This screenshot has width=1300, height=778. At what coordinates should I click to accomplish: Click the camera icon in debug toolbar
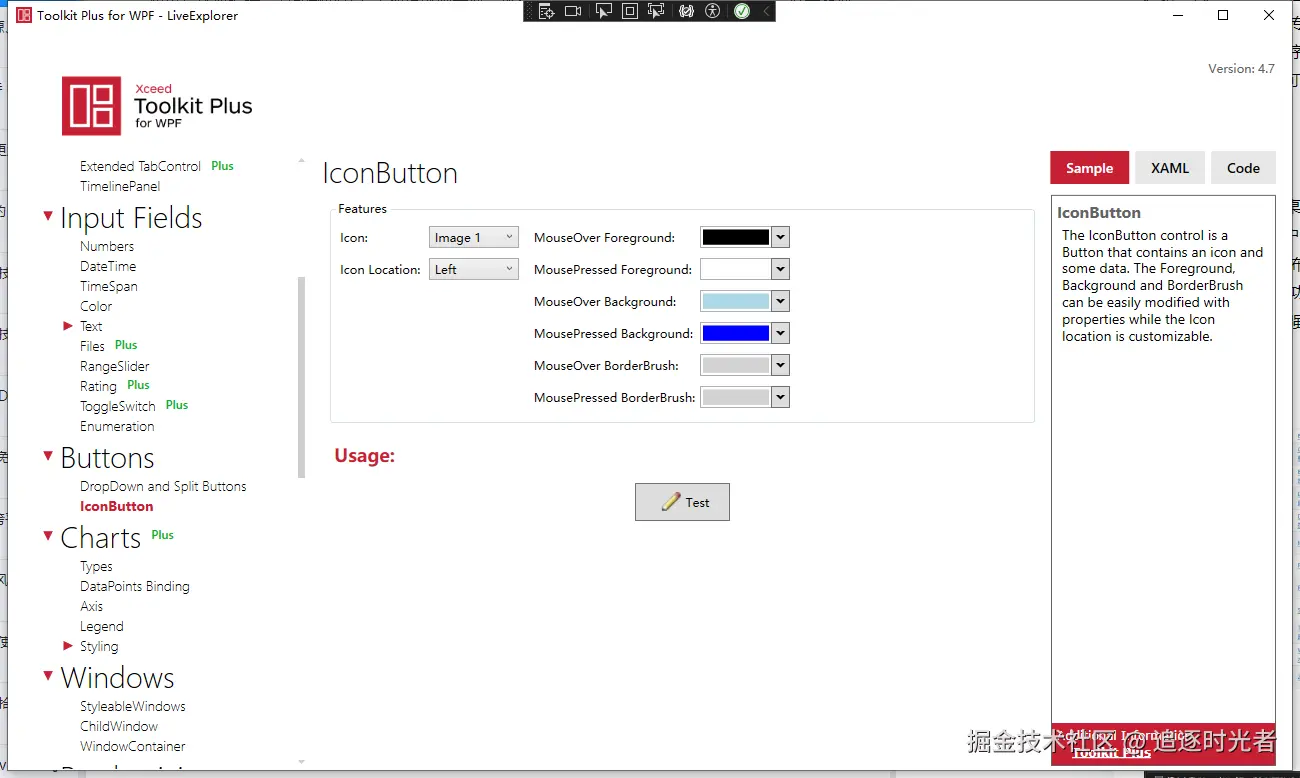coord(573,11)
